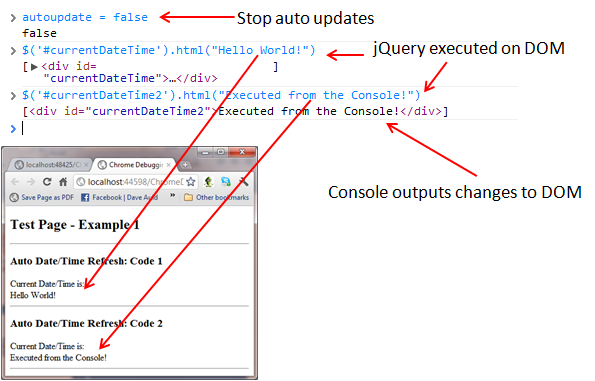Screen dimensions: 595x381
Task: Click "Executed from the Console!" page text
Action: 58,357
